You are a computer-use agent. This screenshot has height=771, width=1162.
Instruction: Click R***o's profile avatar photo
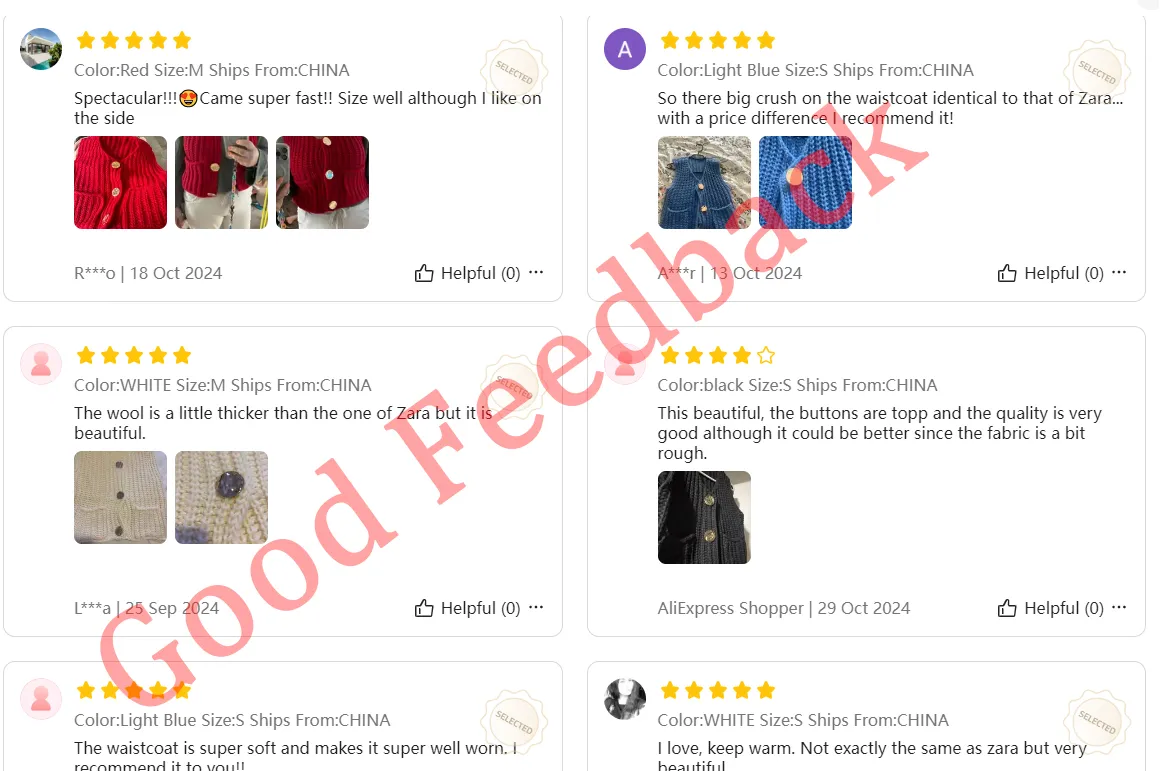tap(41, 49)
